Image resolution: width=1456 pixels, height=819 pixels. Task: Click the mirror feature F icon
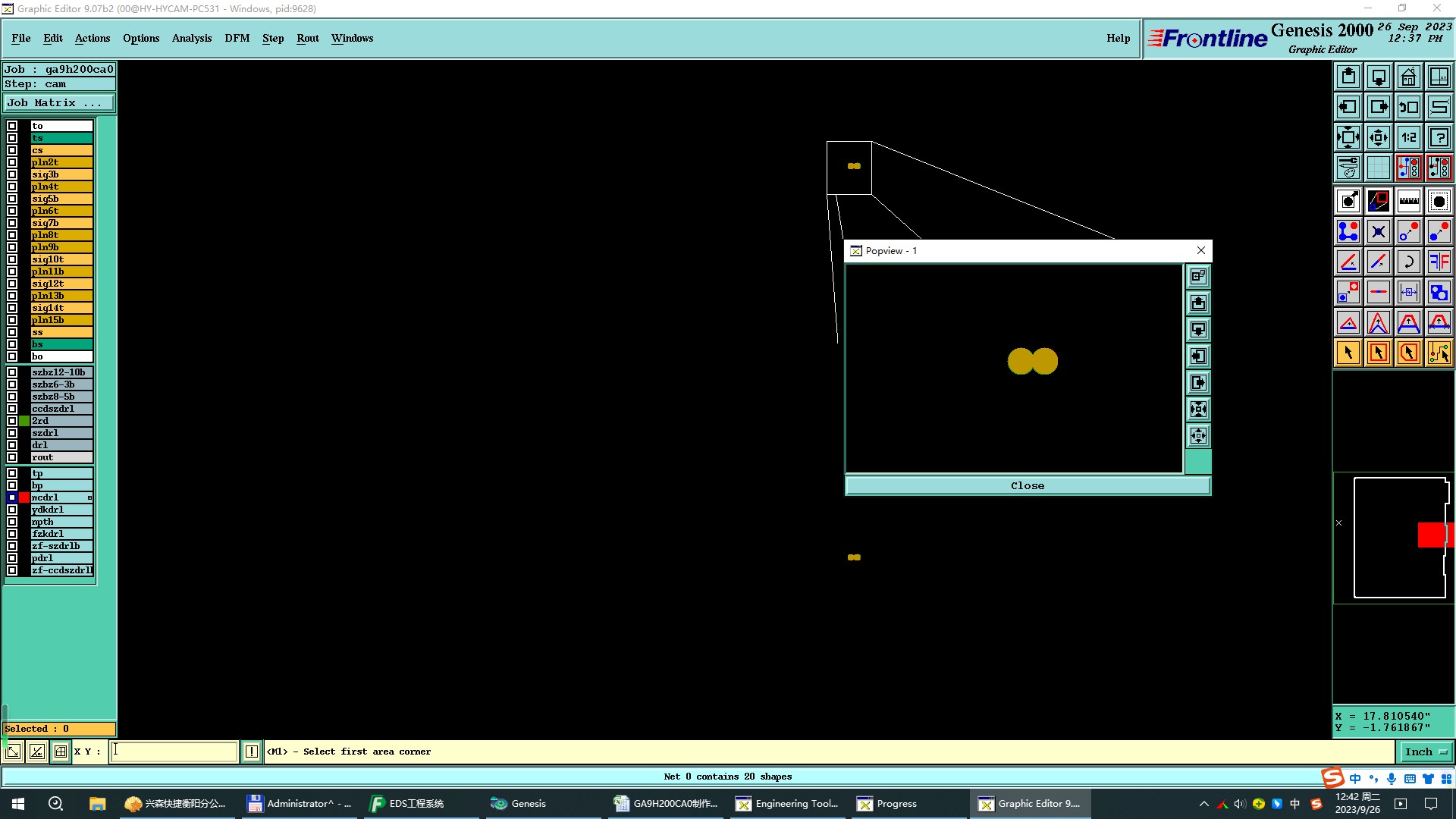pyautogui.click(x=1439, y=262)
